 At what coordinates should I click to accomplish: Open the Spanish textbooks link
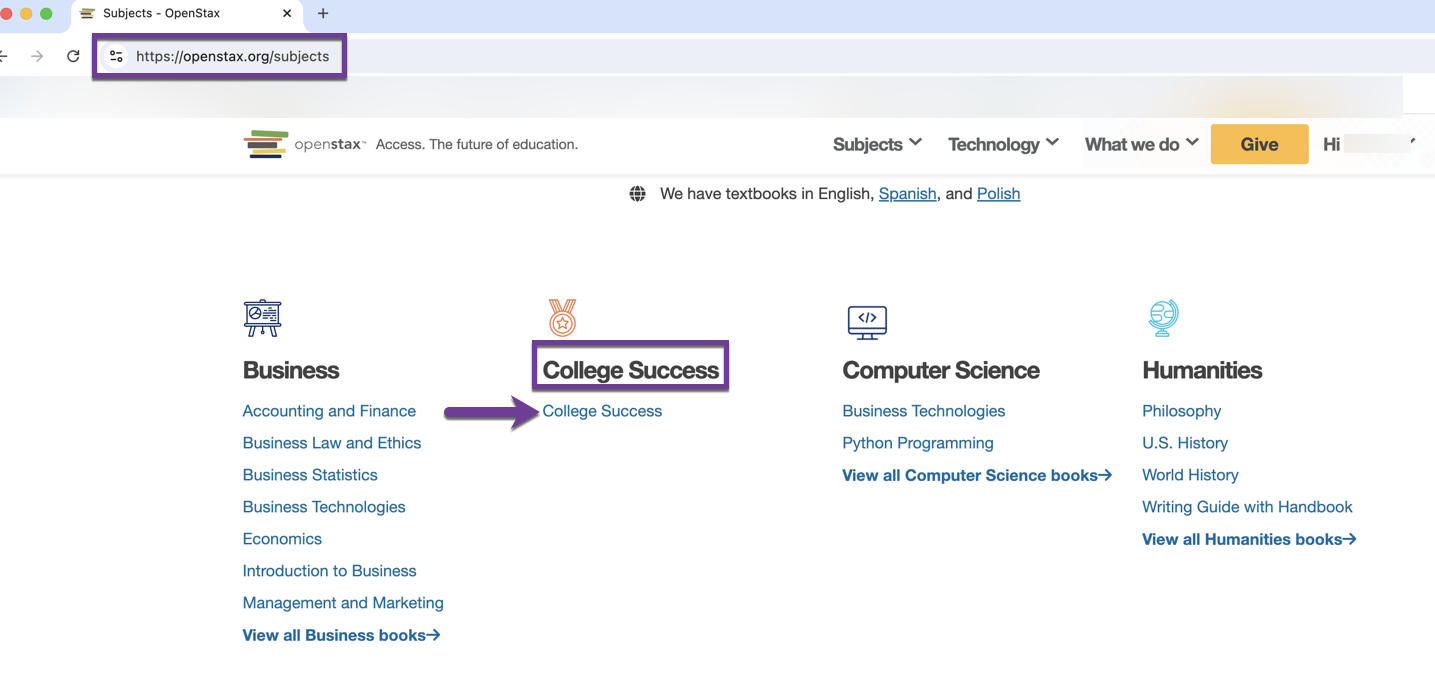coord(907,193)
